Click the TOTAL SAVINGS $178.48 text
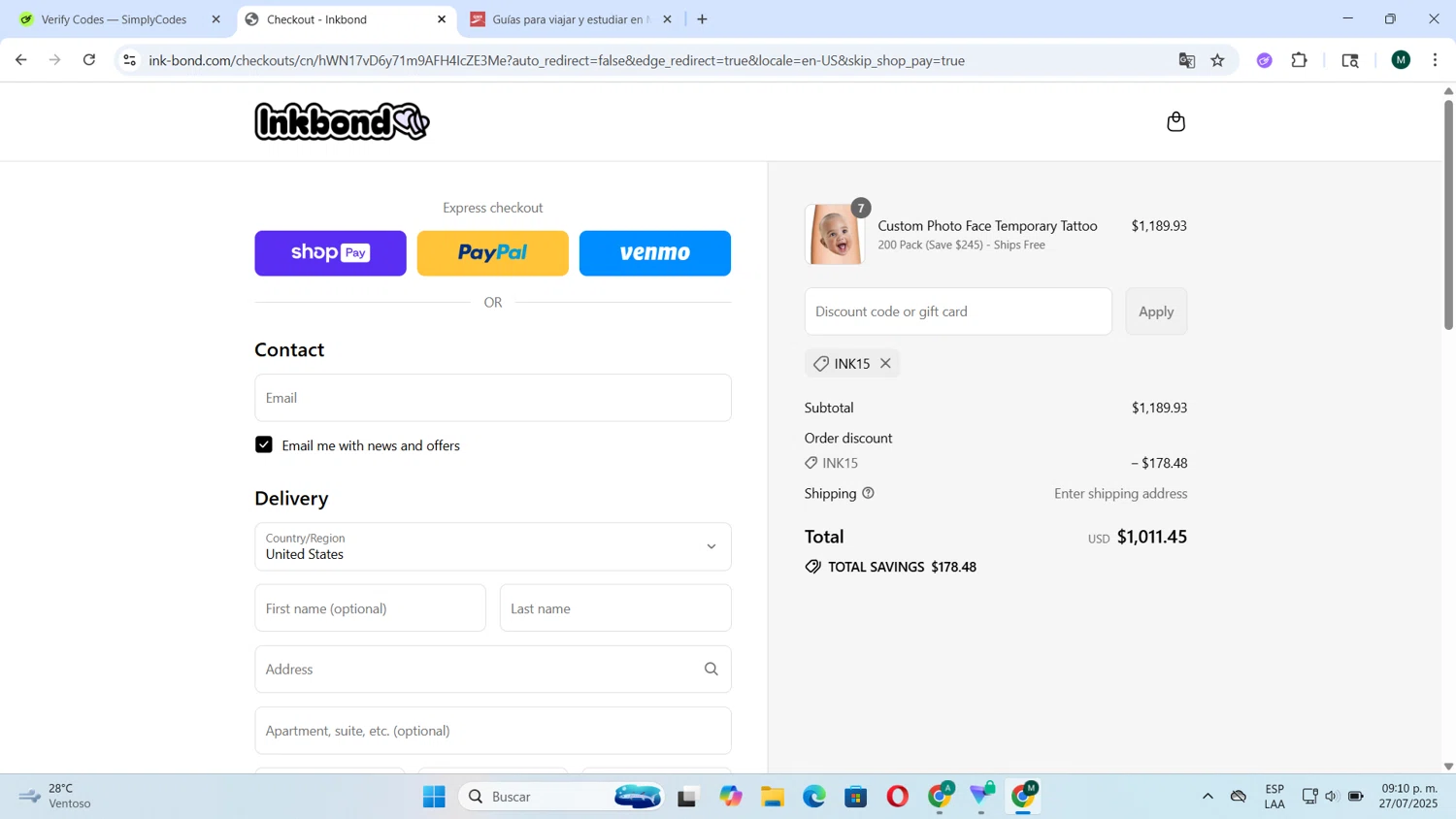Screen dimensions: 1456x819 click(902, 567)
